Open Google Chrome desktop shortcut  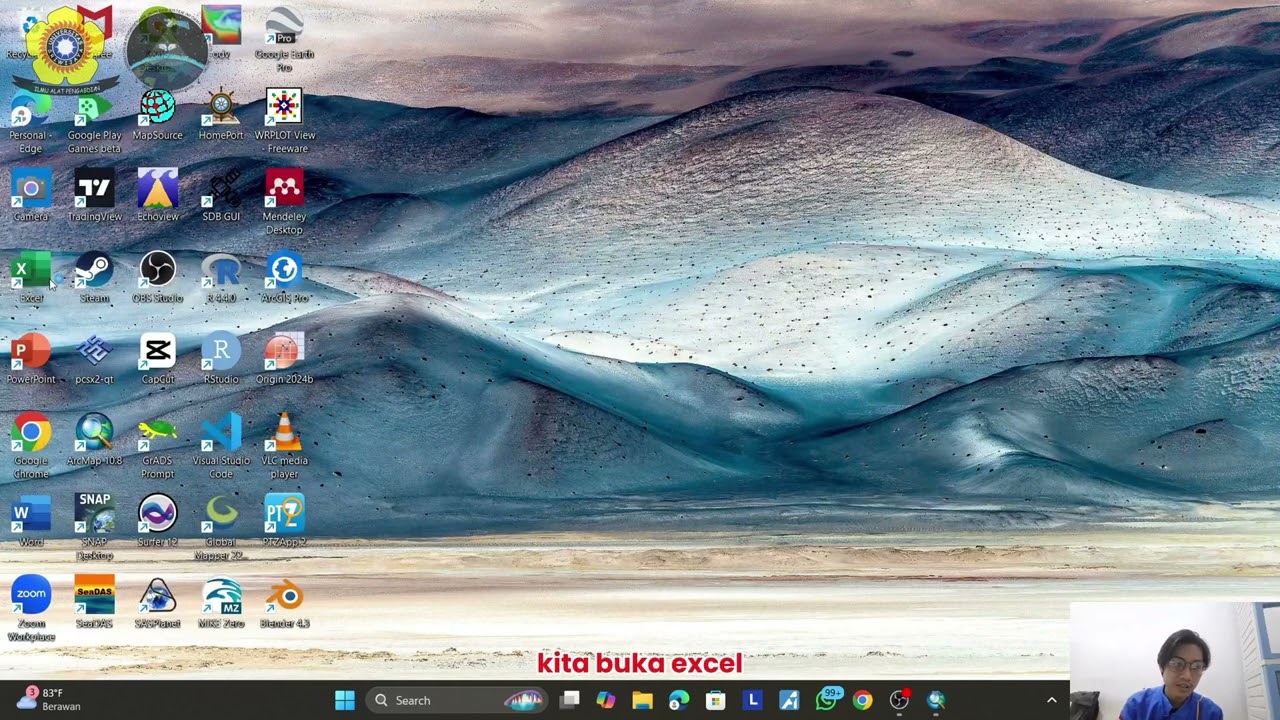click(31, 447)
